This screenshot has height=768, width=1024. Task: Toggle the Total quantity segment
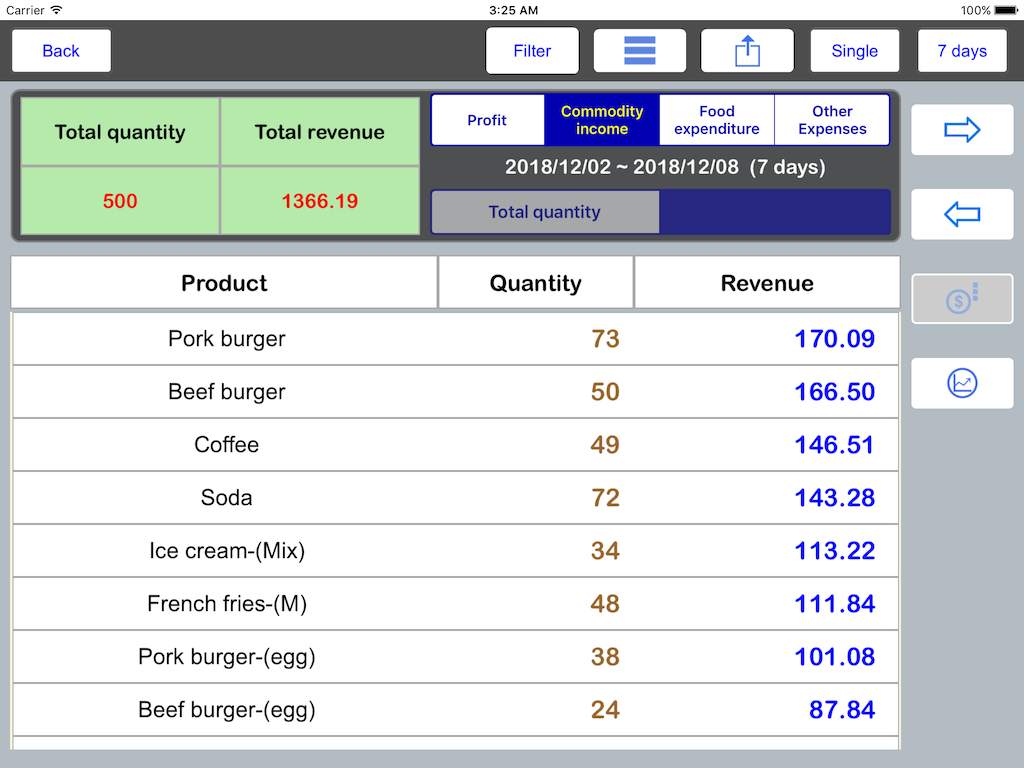[x=544, y=211]
